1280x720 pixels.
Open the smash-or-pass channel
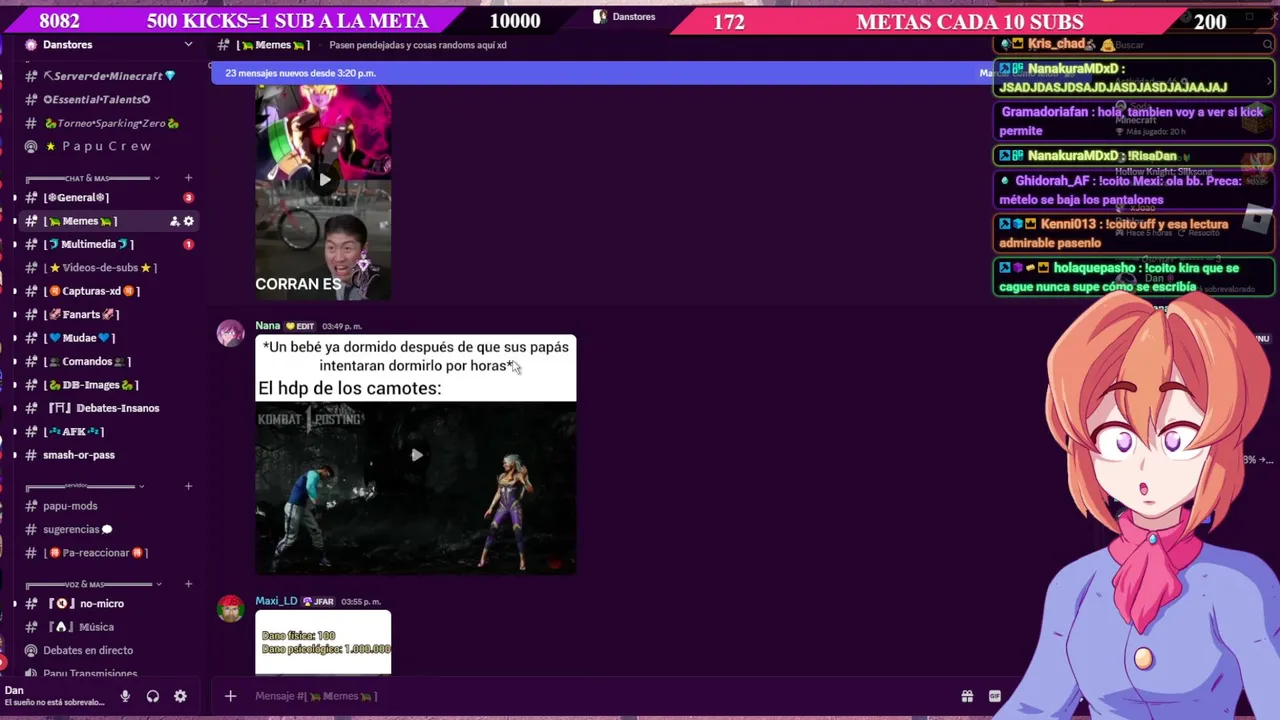(x=78, y=455)
